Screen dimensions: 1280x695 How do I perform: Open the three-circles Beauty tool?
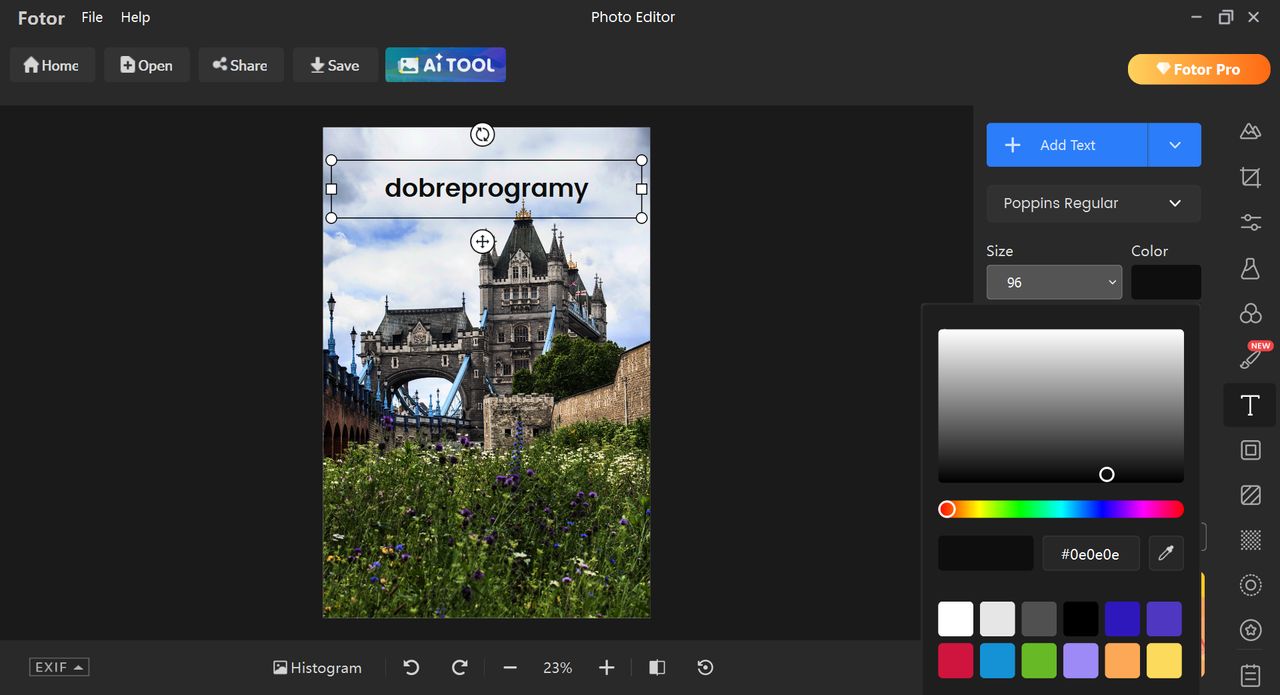point(1250,314)
